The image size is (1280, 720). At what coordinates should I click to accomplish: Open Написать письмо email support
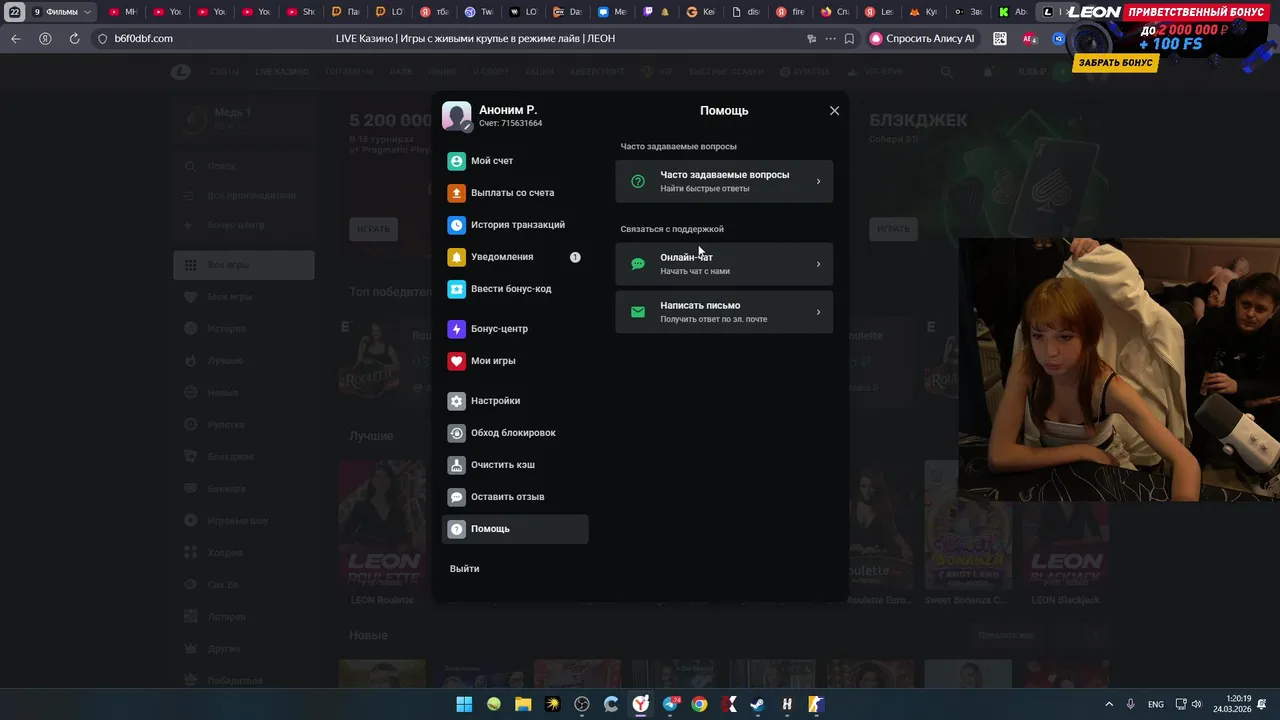pyautogui.click(x=724, y=312)
